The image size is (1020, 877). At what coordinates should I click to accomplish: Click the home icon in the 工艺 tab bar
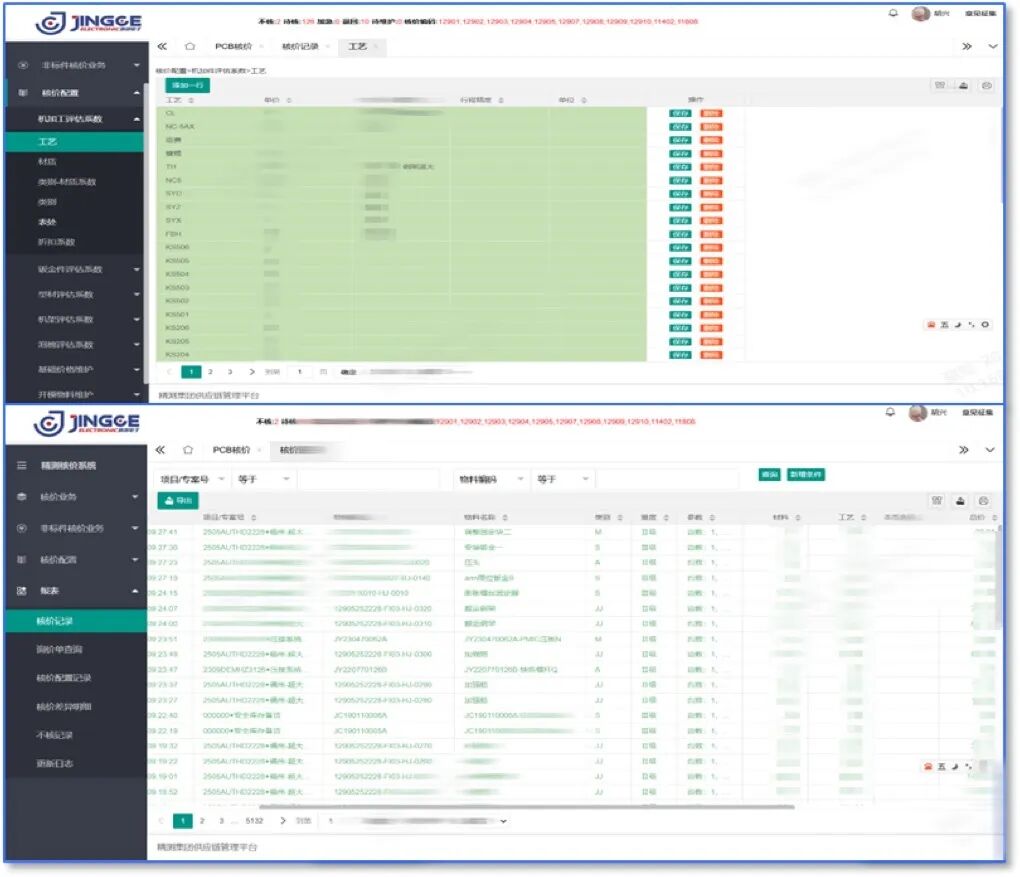pyautogui.click(x=190, y=47)
